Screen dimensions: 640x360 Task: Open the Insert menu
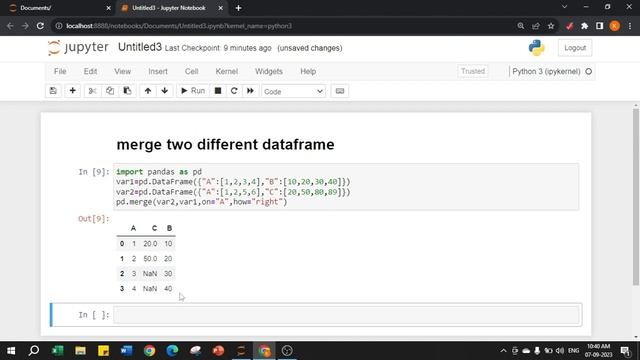(x=158, y=71)
